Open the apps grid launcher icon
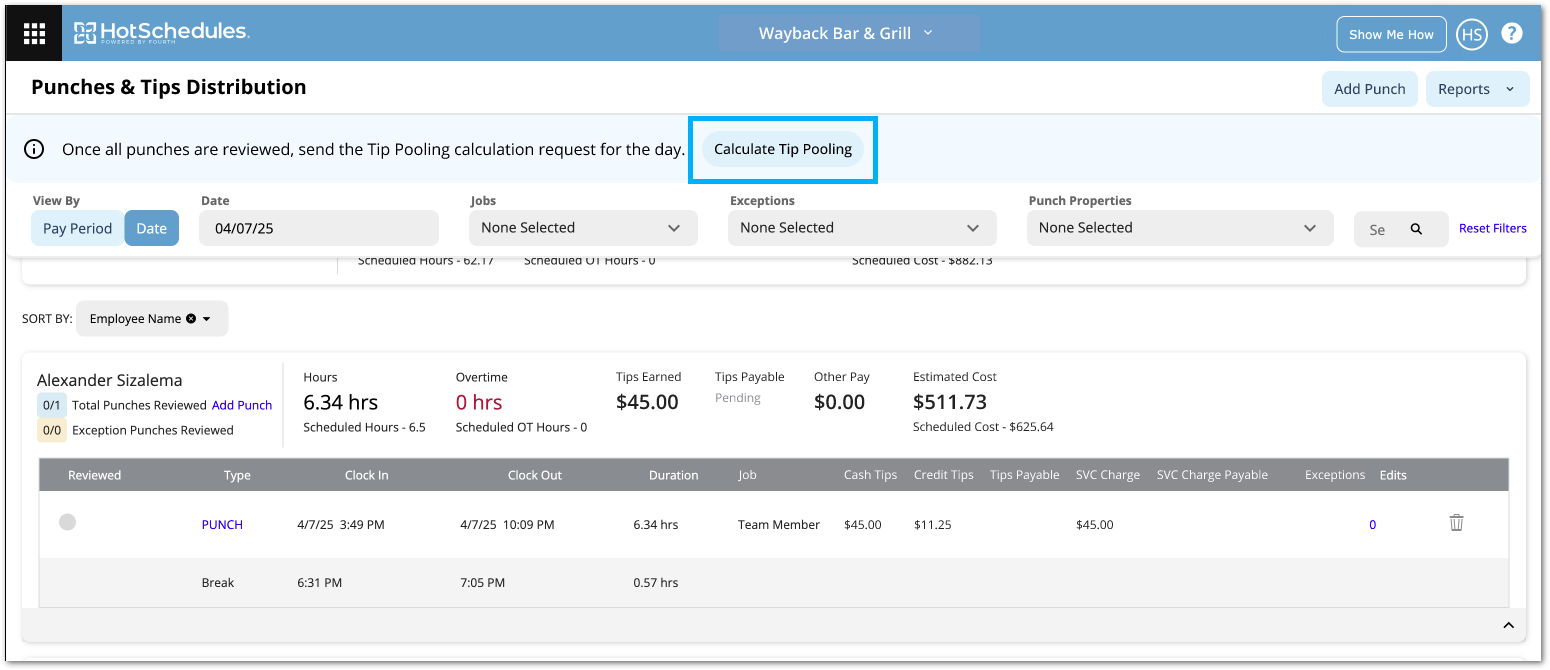Viewport: 1550px width, 670px height. pyautogui.click(x=34, y=34)
